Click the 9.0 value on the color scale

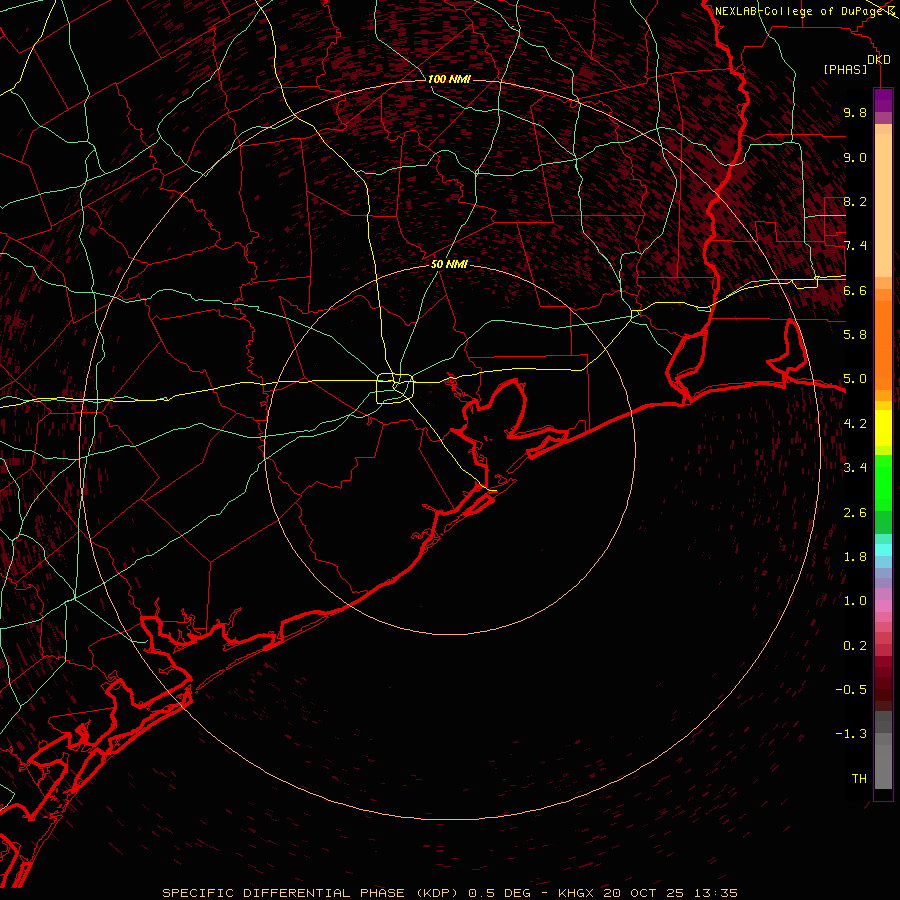point(855,157)
